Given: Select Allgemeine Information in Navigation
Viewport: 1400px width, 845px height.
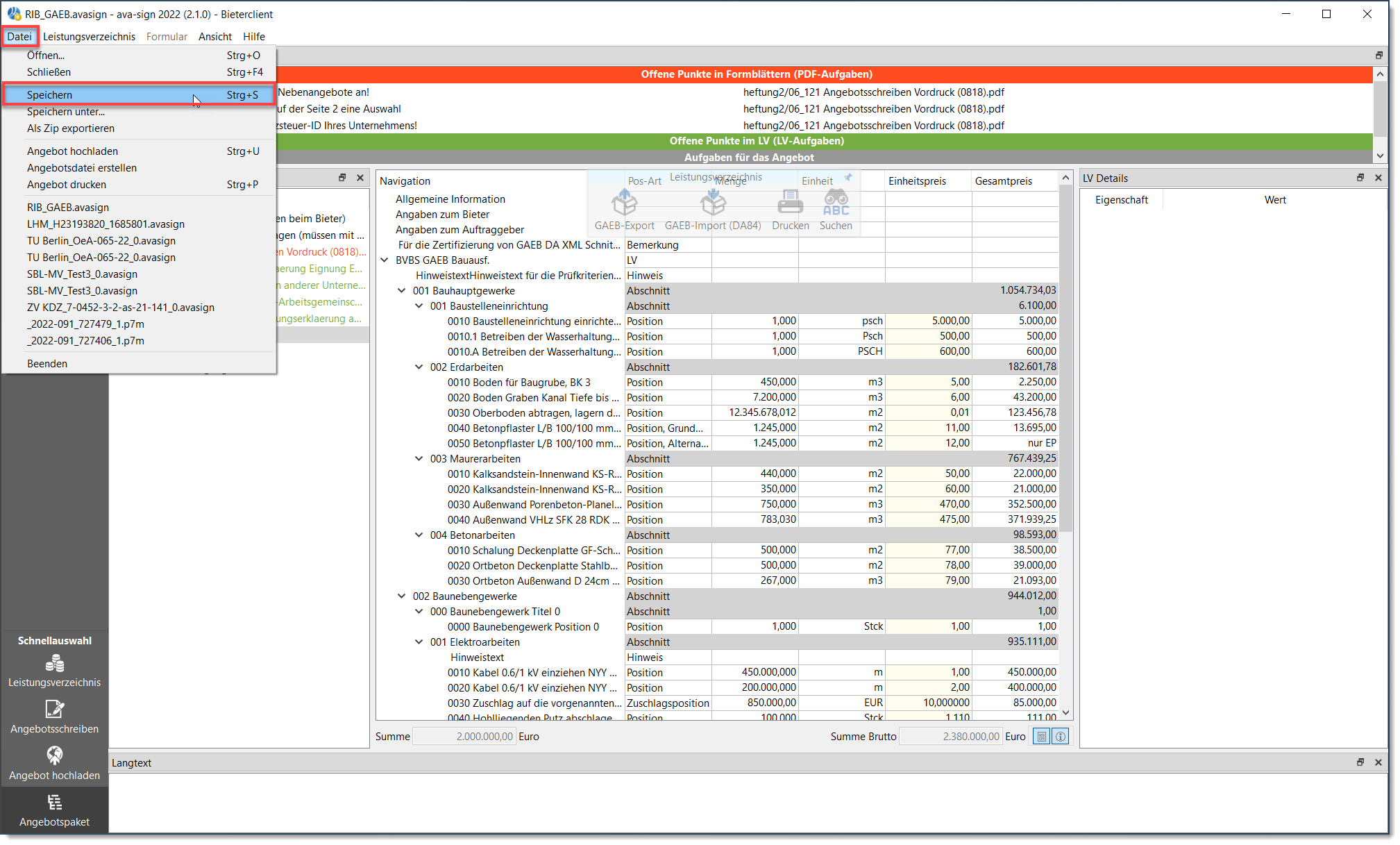Looking at the screenshot, I should [x=450, y=199].
